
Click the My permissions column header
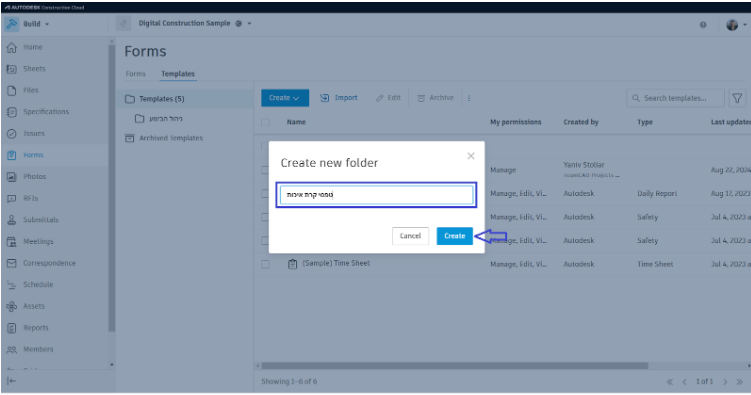pyautogui.click(x=515, y=123)
